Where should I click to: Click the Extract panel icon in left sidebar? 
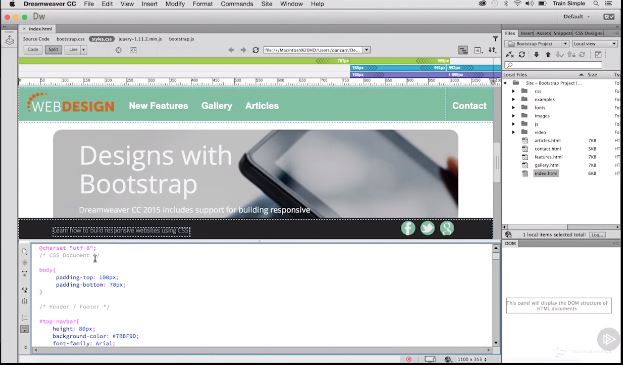(10, 40)
